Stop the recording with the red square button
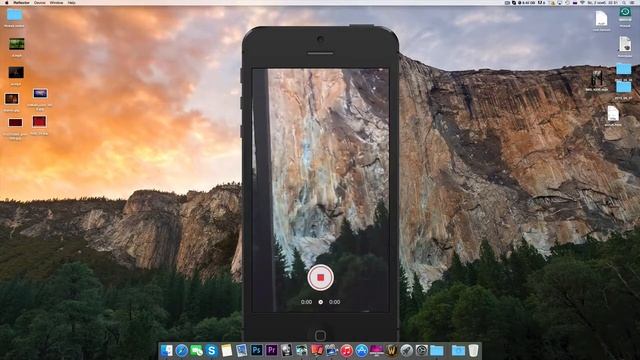This screenshot has height=360, width=640. (x=320, y=278)
